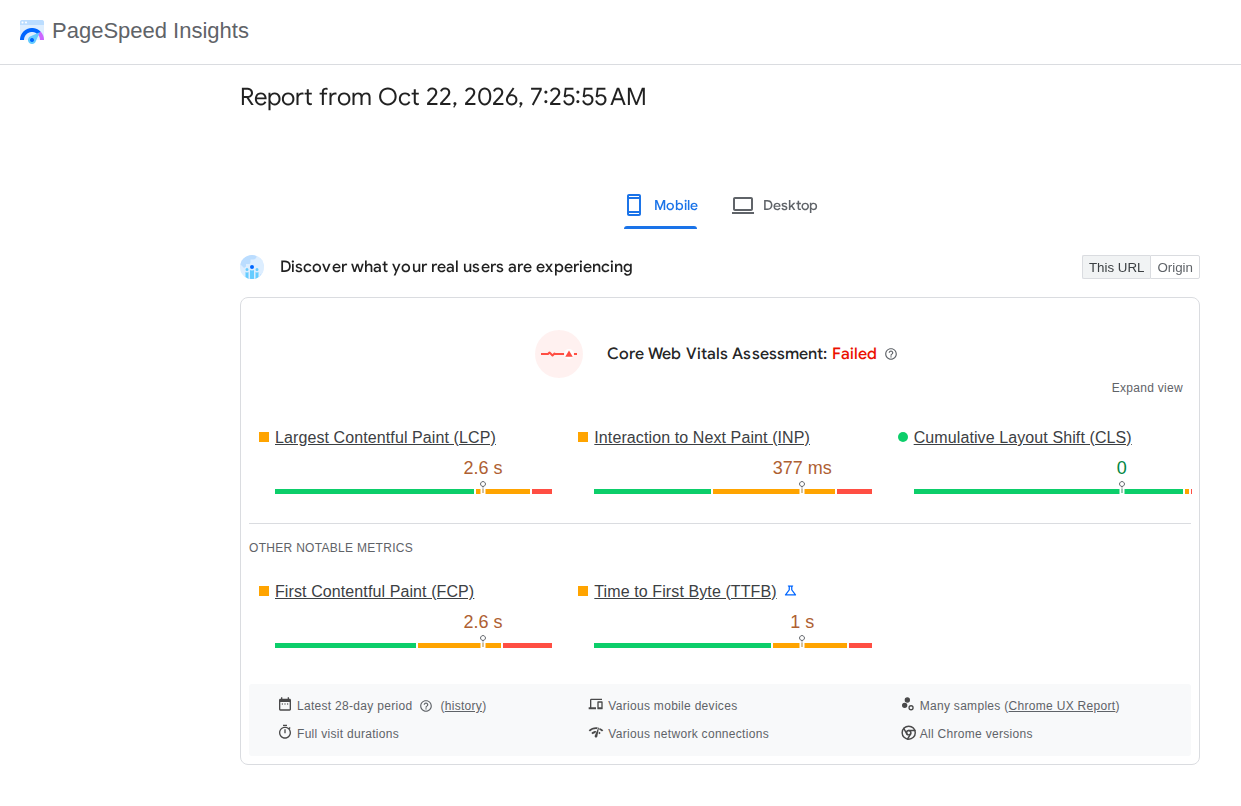
Task: Click the devices icon beside Various mobile devices
Action: 596,705
